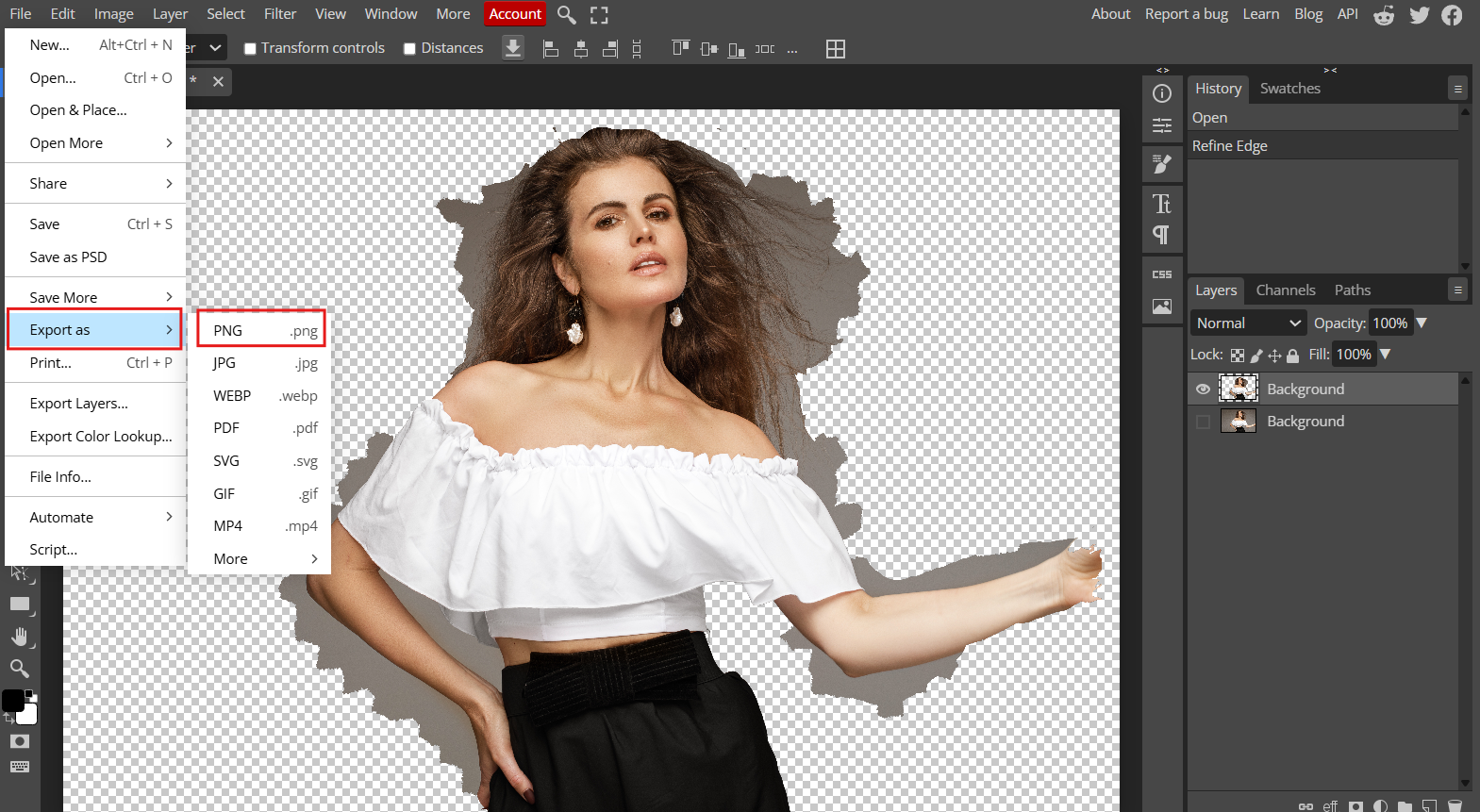Expand the Fill value arrow
Image resolution: width=1480 pixels, height=812 pixels.
tap(1385, 355)
